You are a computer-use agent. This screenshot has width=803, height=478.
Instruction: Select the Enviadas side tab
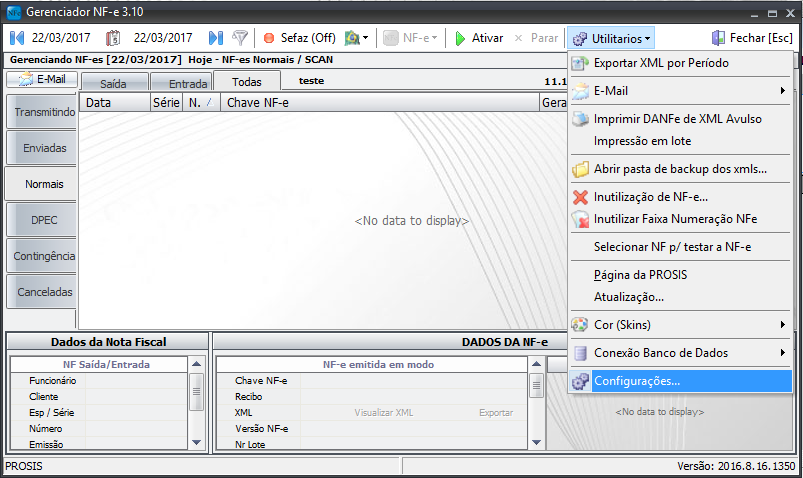point(42,148)
